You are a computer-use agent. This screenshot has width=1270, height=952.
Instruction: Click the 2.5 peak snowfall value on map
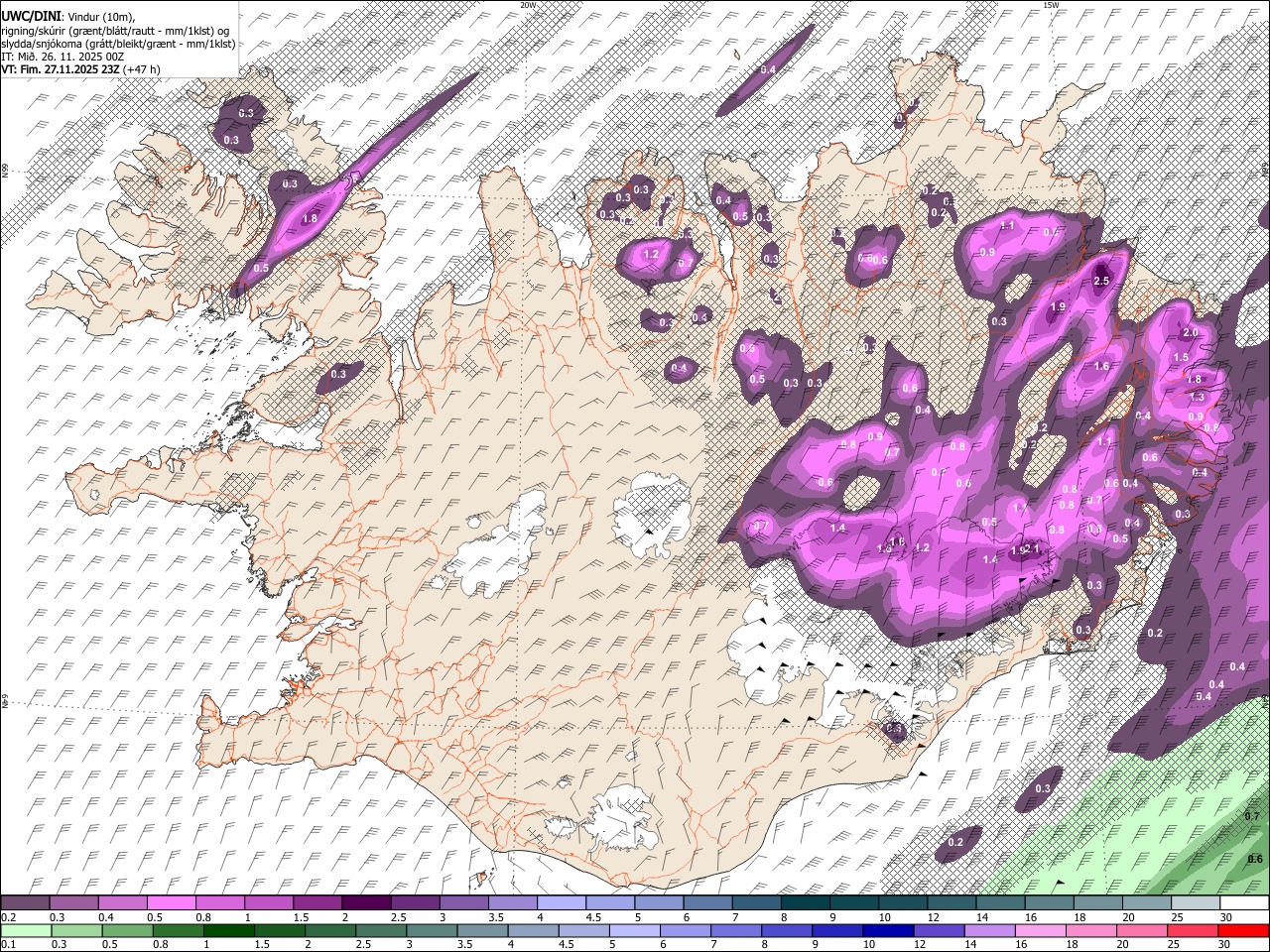pos(1100,282)
